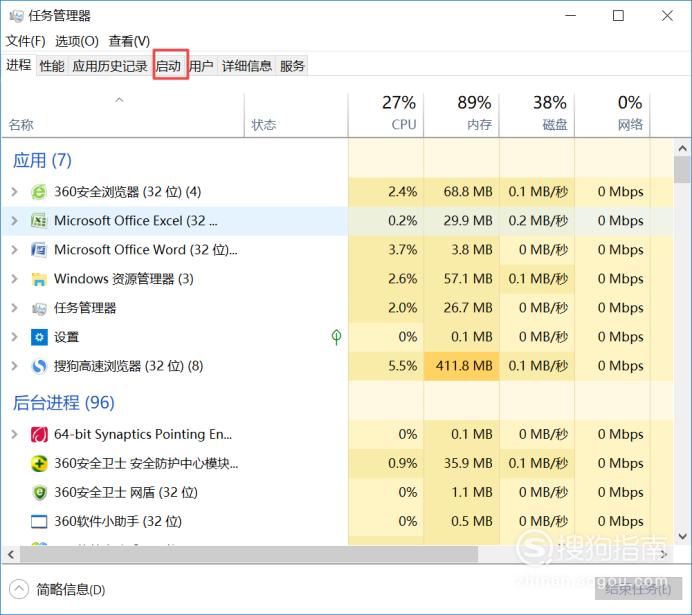The height and width of the screenshot is (615, 692).
Task: Switch to the 进程 tab
Action: coord(19,65)
